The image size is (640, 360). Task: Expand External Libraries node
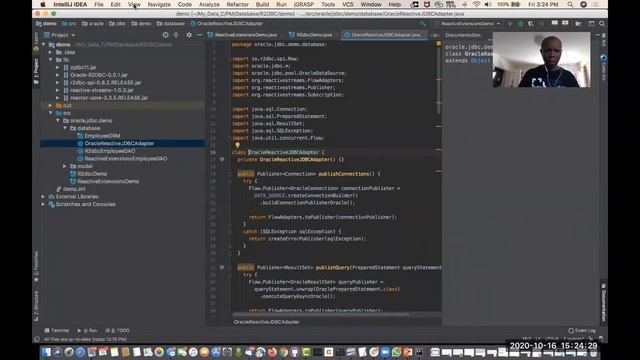click(43, 197)
